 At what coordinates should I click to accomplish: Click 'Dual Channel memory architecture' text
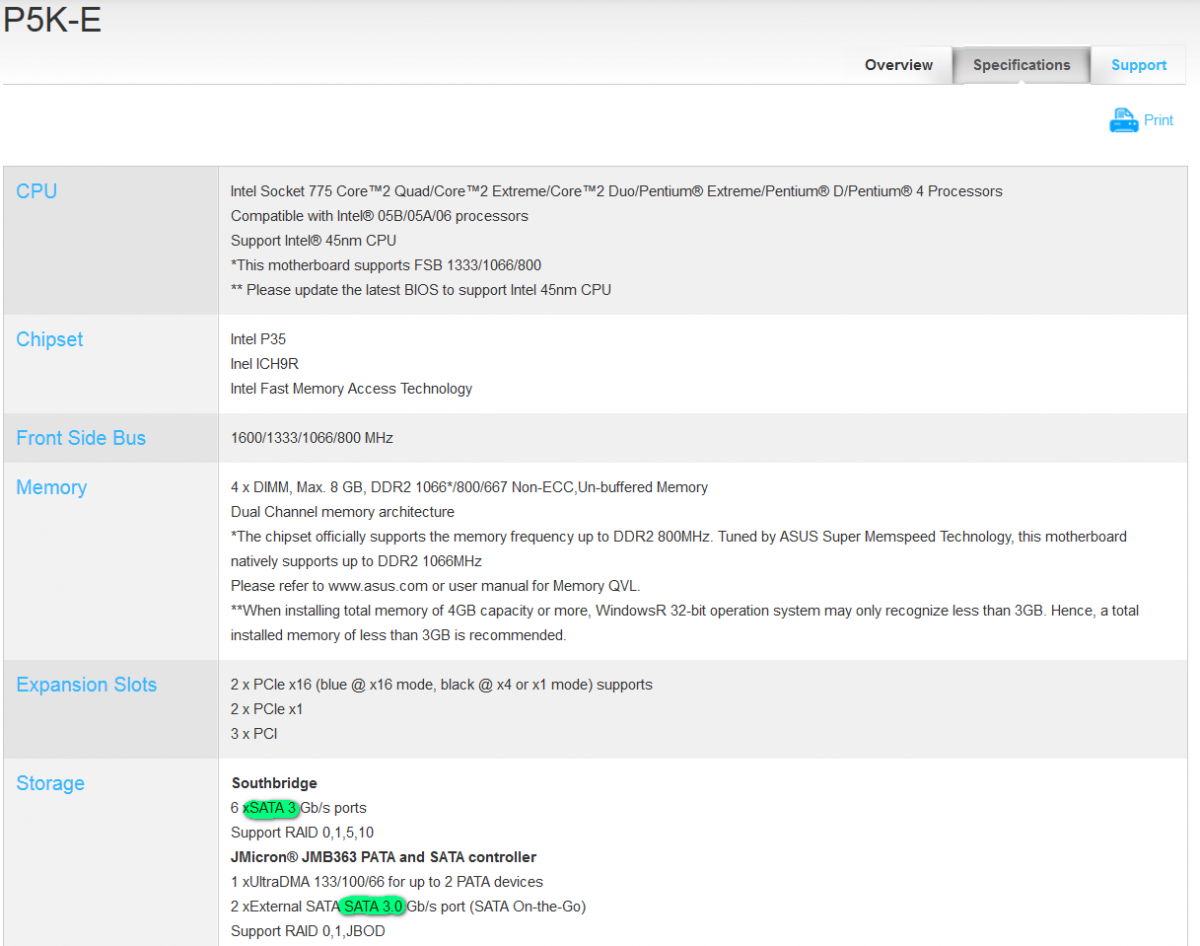tap(342, 512)
